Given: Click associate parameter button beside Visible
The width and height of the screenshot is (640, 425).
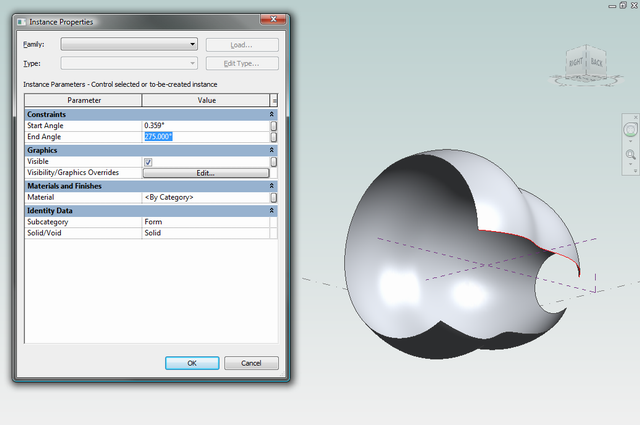Looking at the screenshot, I should click(273, 162).
